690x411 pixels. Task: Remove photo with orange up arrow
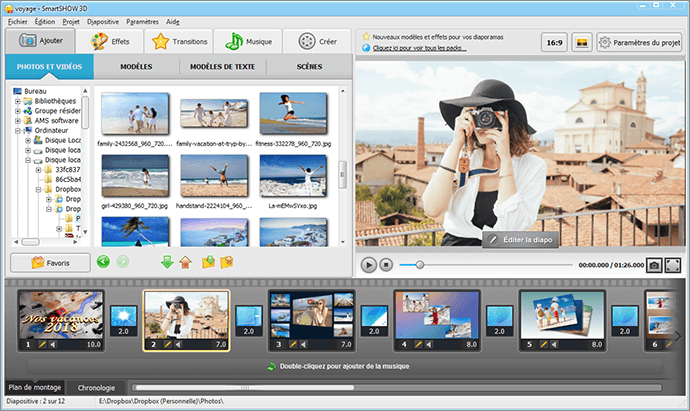coord(186,262)
